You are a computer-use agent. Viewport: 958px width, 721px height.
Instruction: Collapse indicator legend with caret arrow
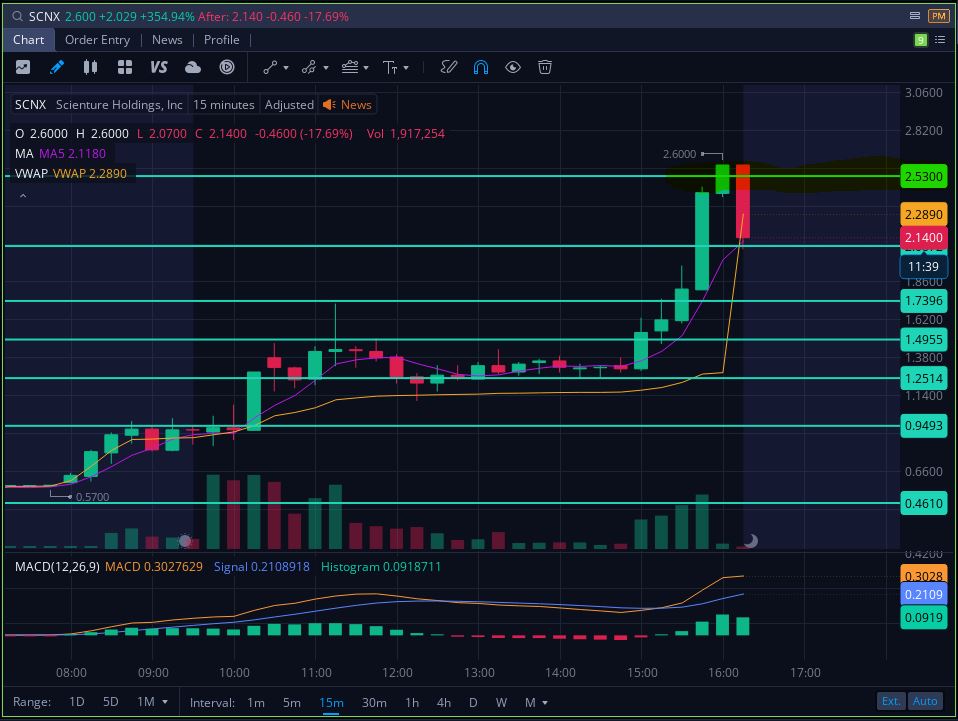(23, 196)
